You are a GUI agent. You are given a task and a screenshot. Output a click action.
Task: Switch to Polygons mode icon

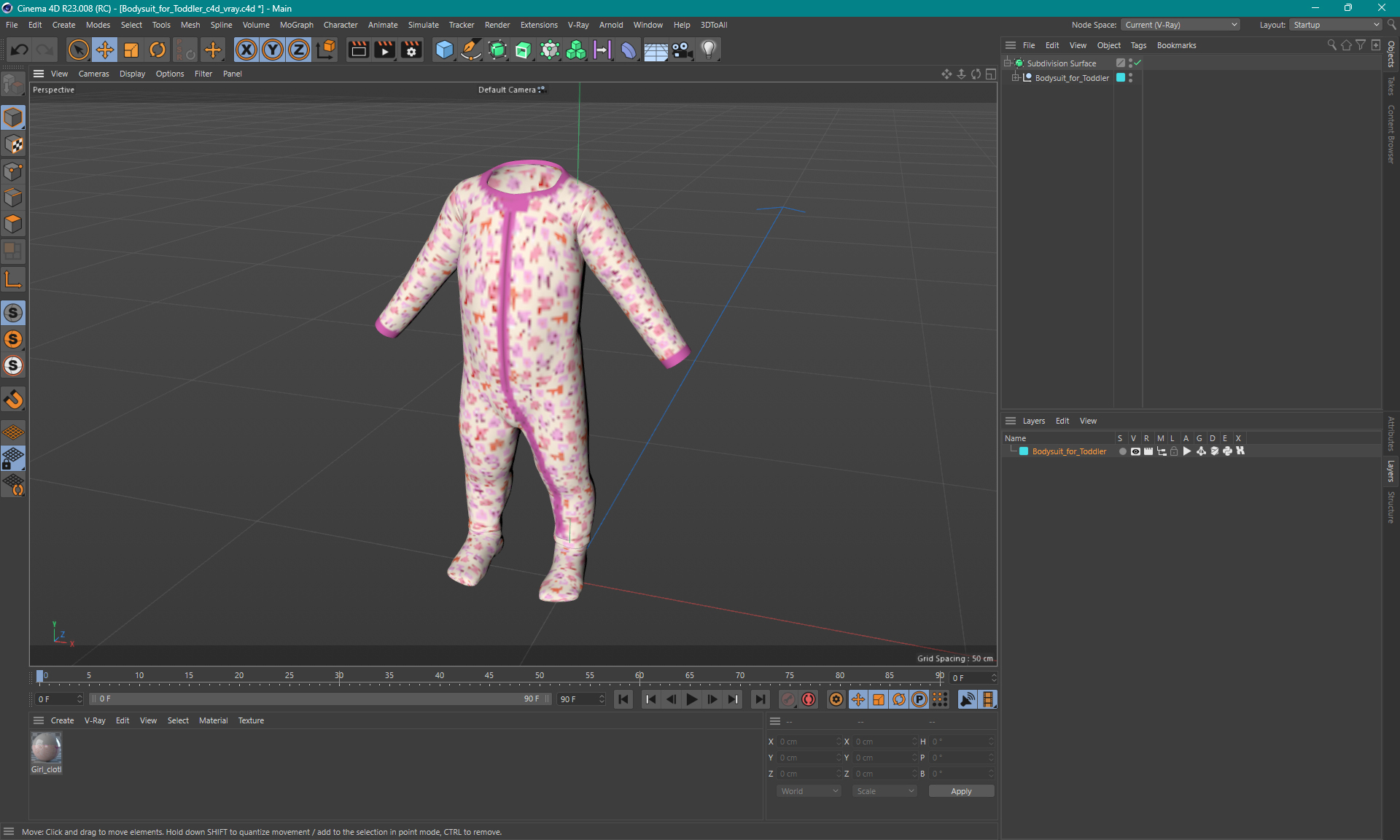[13, 224]
